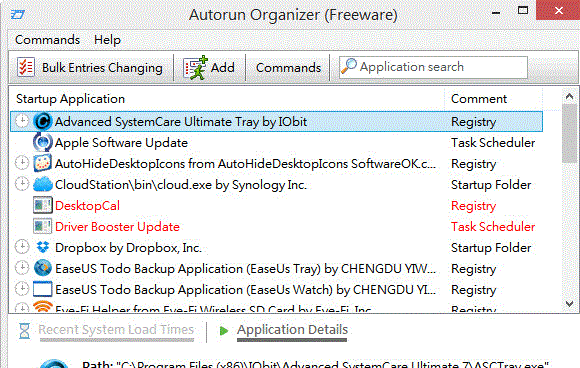
Task: Toggle delay clock for AutoHideDesktopIcons entry
Action: (22, 163)
